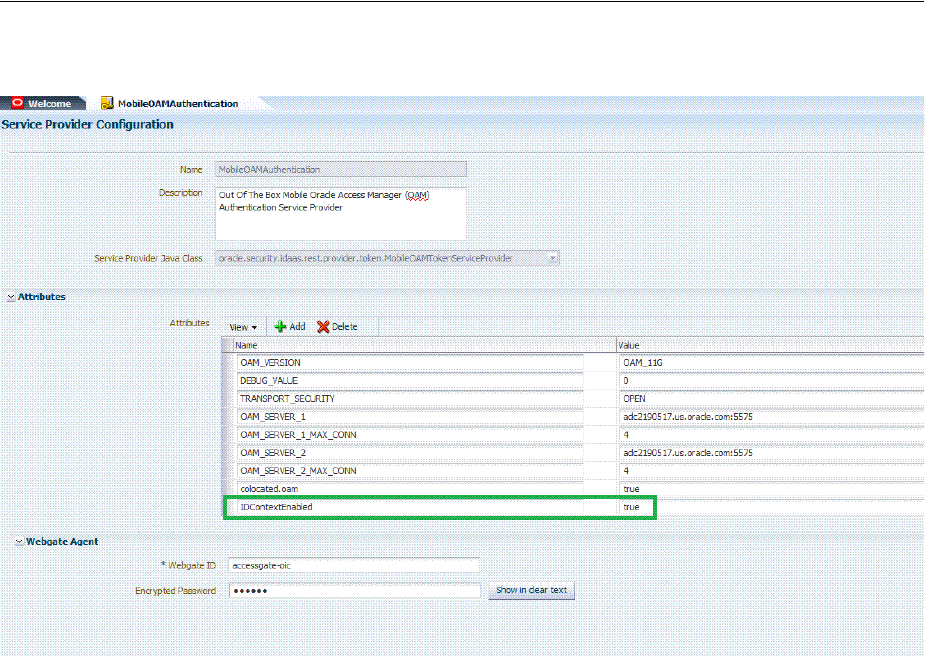
Task: Click the Webgate ID input field
Action: (x=354, y=565)
